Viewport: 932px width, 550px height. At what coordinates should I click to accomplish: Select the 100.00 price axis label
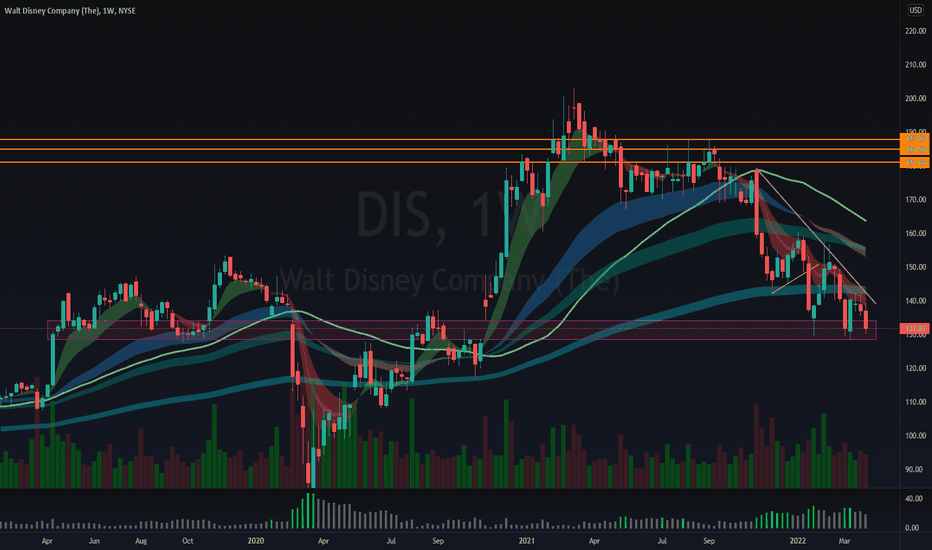point(915,436)
